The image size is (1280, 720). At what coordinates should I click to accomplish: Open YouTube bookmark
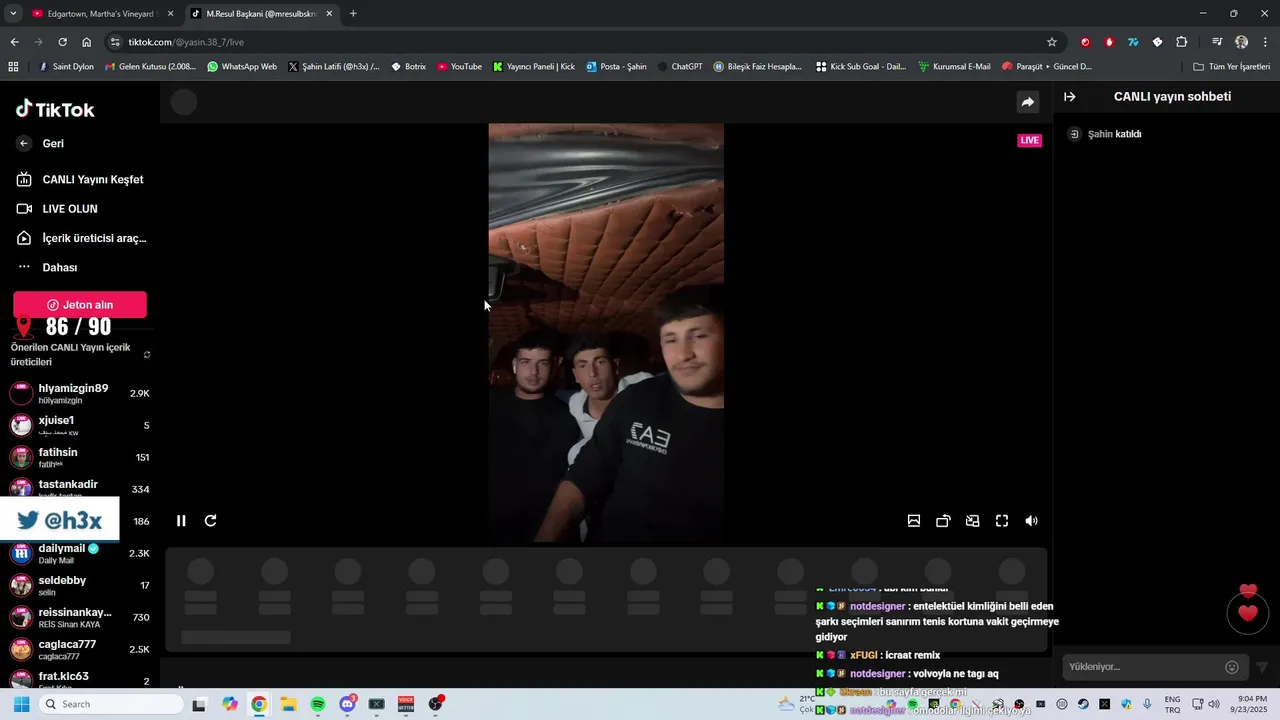coord(459,67)
